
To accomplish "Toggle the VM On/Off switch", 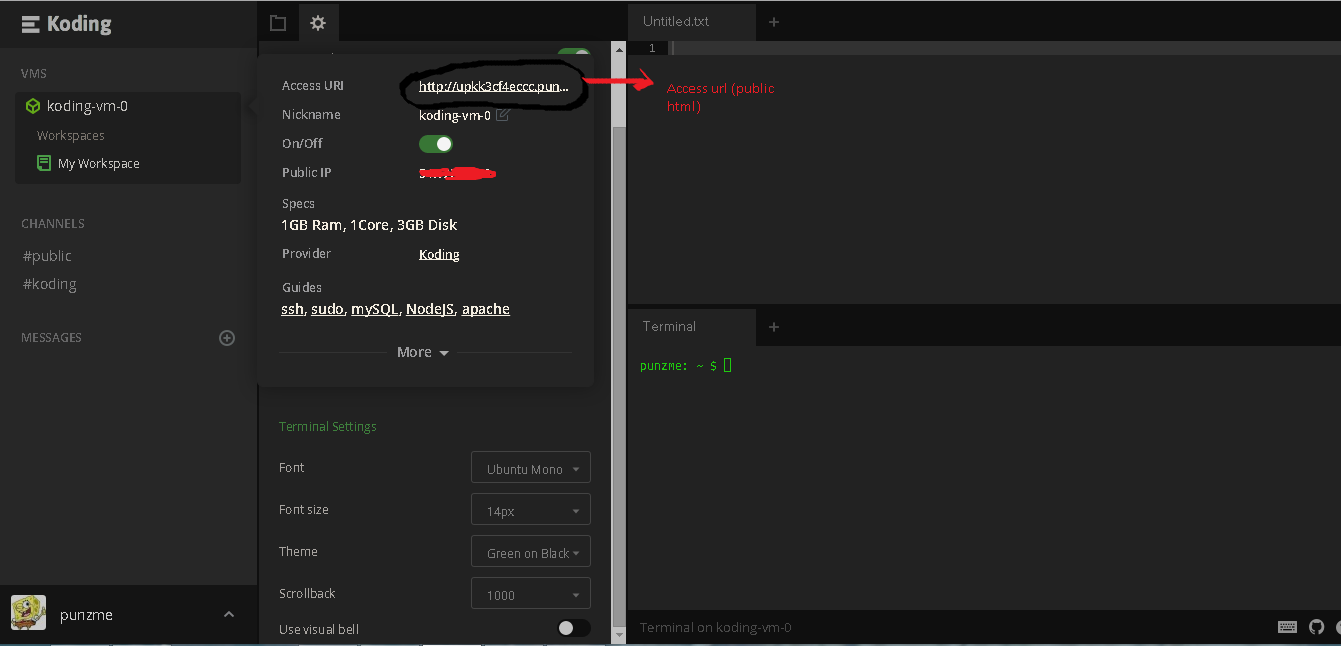I will tap(435, 143).
